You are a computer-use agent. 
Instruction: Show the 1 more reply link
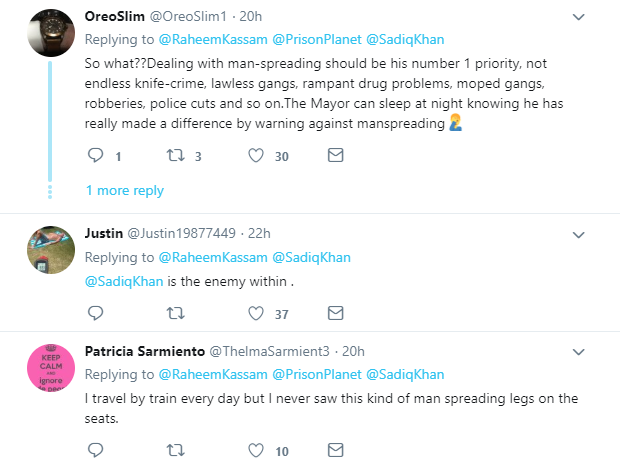tap(125, 191)
